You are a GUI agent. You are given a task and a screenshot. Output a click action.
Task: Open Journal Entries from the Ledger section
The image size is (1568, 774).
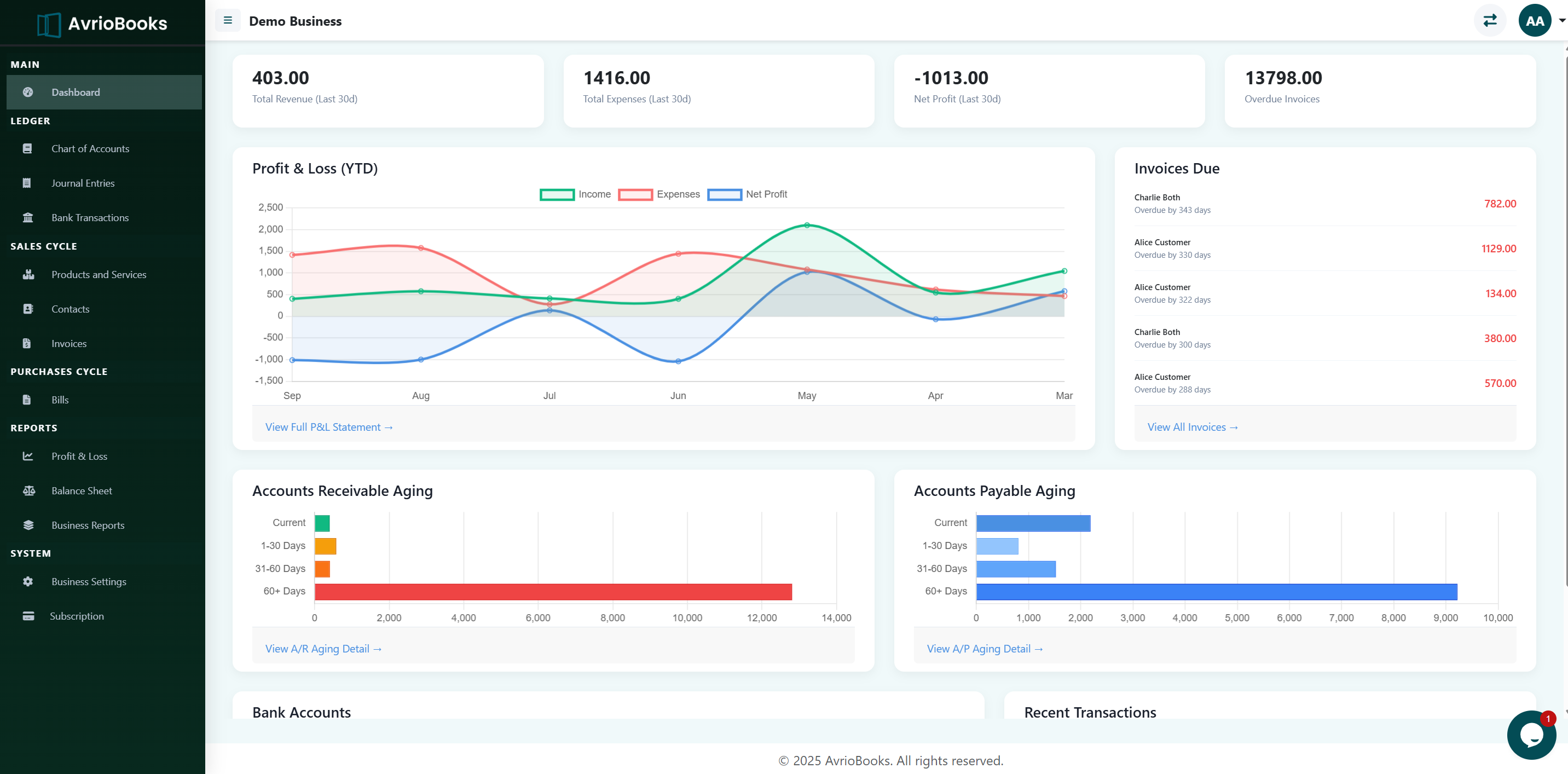point(82,183)
